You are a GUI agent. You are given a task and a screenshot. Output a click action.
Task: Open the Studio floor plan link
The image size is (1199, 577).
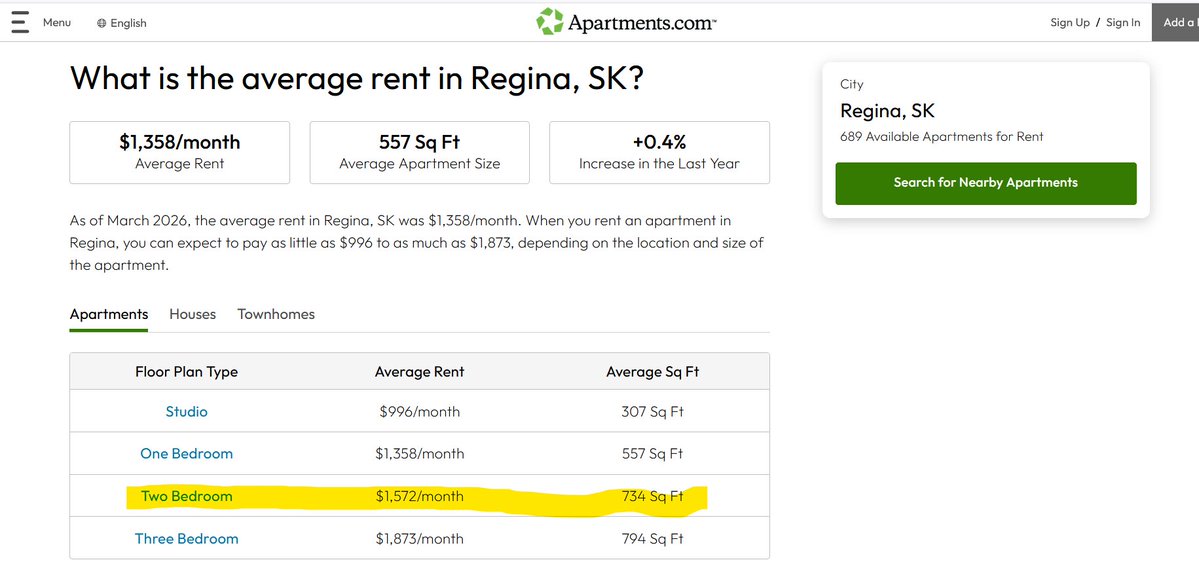point(187,411)
